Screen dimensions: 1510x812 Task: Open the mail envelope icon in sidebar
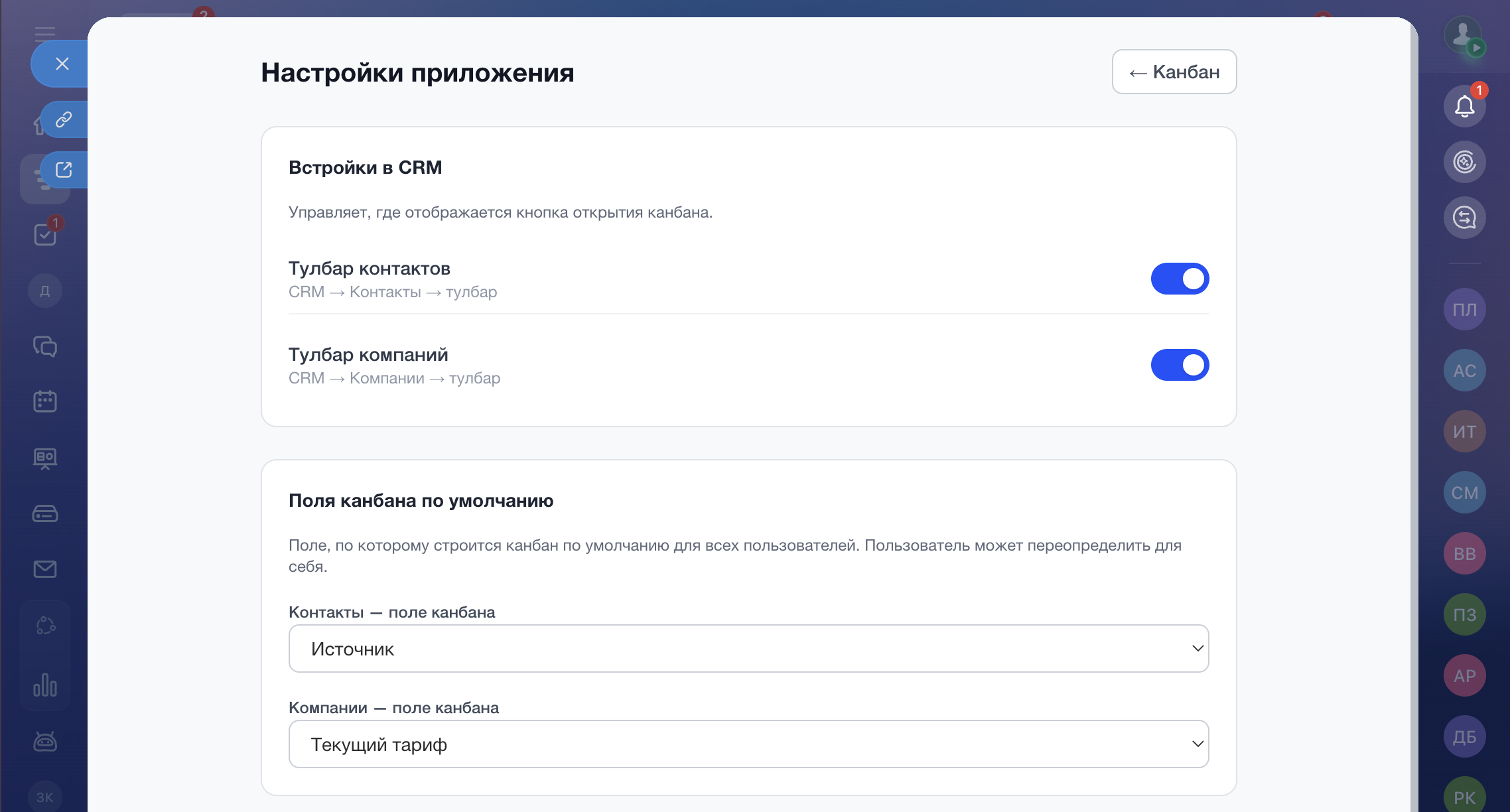click(45, 569)
